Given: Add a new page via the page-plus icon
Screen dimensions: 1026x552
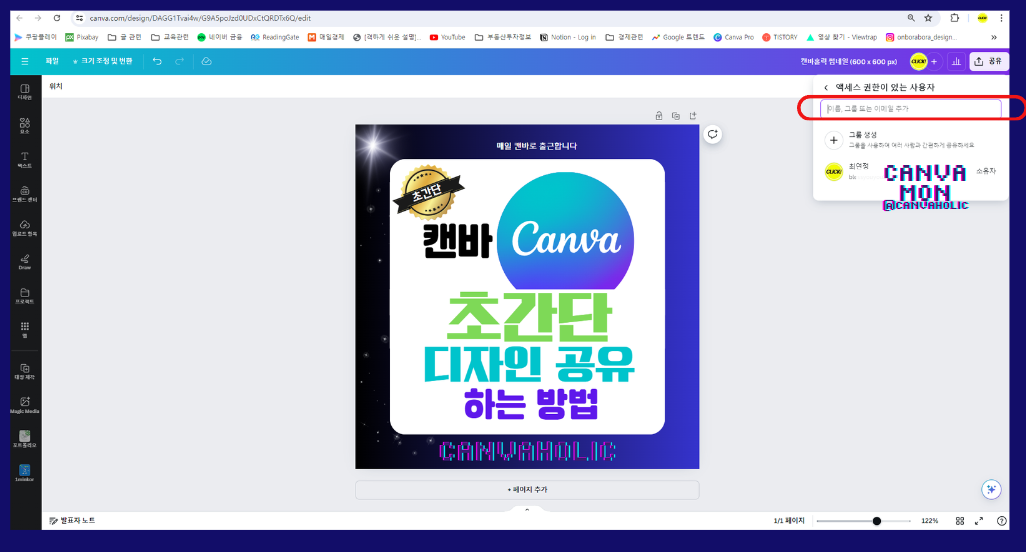Looking at the screenshot, I should pos(693,116).
